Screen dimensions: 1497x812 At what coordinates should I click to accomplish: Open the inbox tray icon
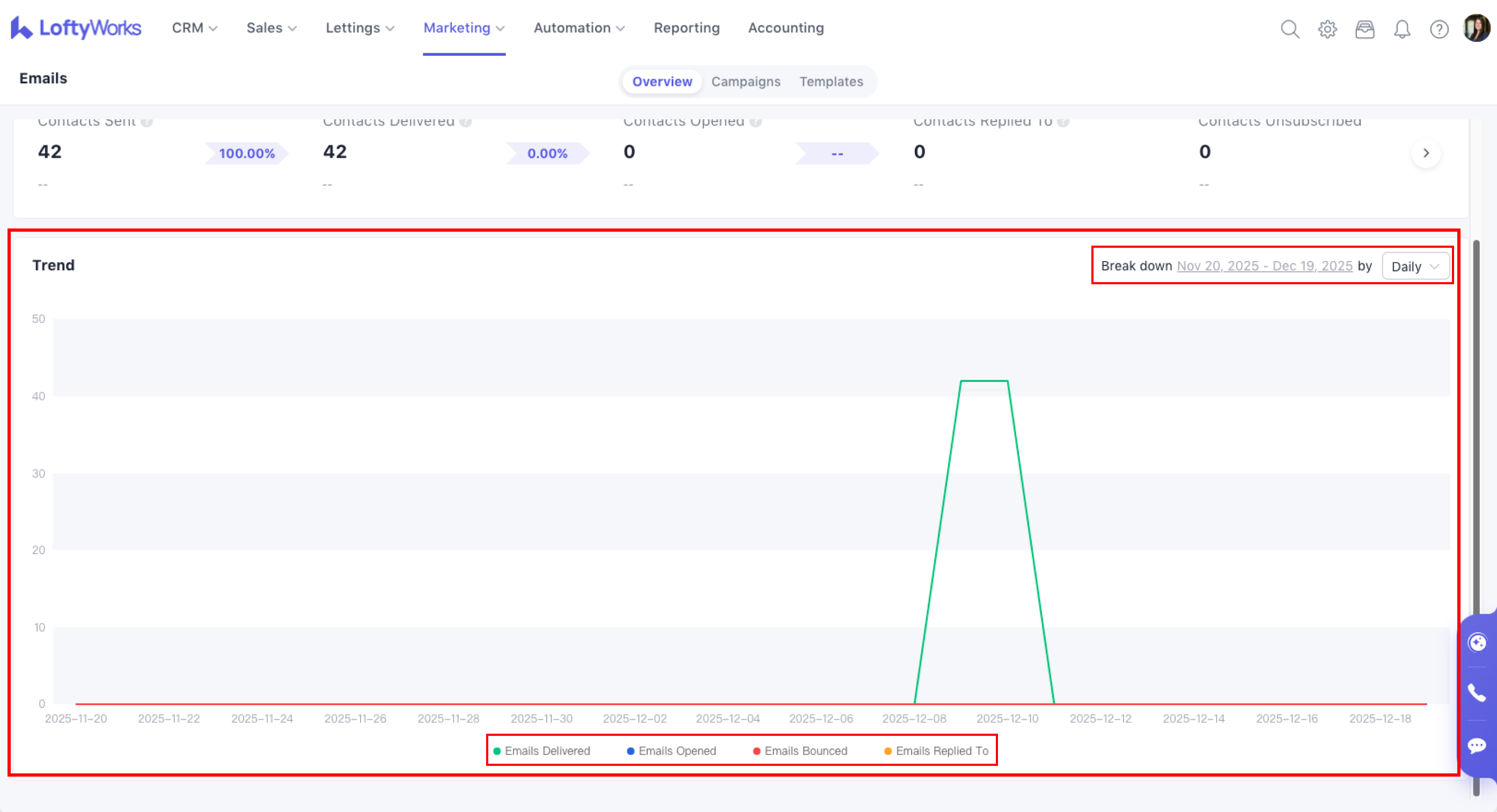[x=1364, y=28]
